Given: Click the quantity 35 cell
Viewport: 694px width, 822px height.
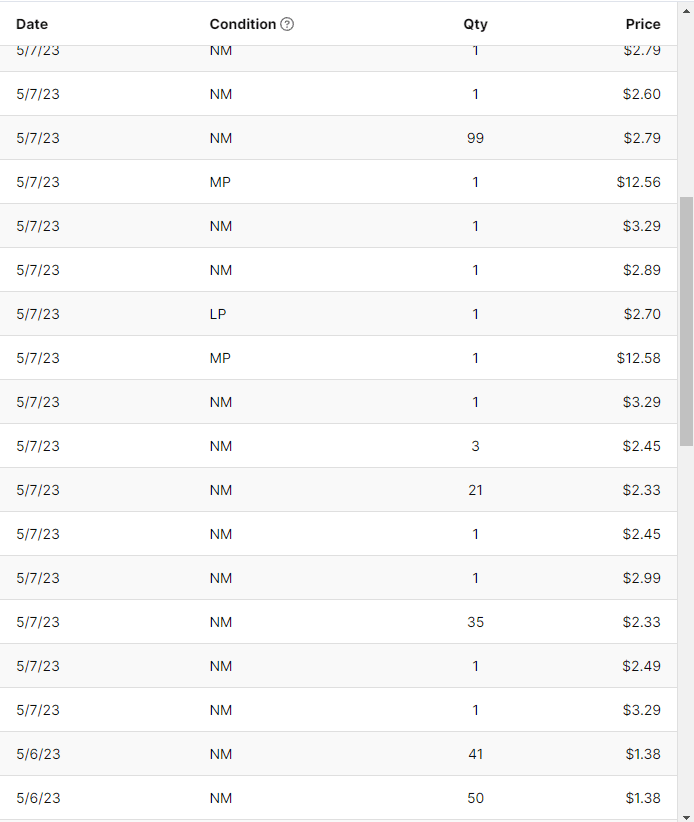Looking at the screenshot, I should coord(475,622).
